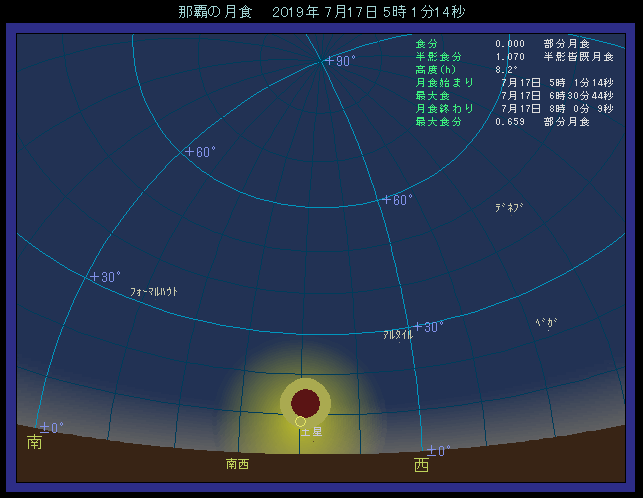Select the ±0° marker above 西
Viewport: 643px width, 498px height.
439,451
